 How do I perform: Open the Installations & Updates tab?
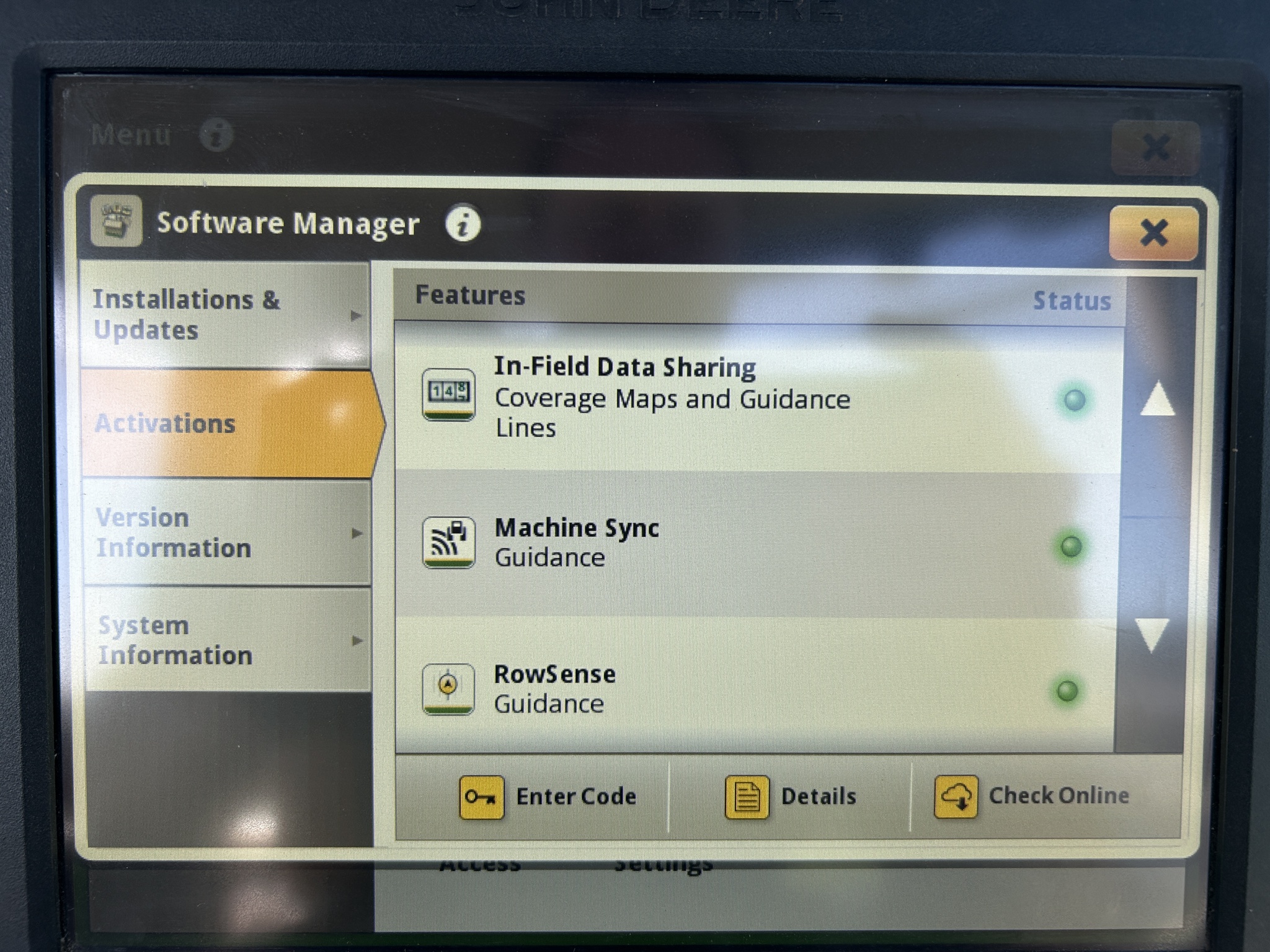(226, 315)
